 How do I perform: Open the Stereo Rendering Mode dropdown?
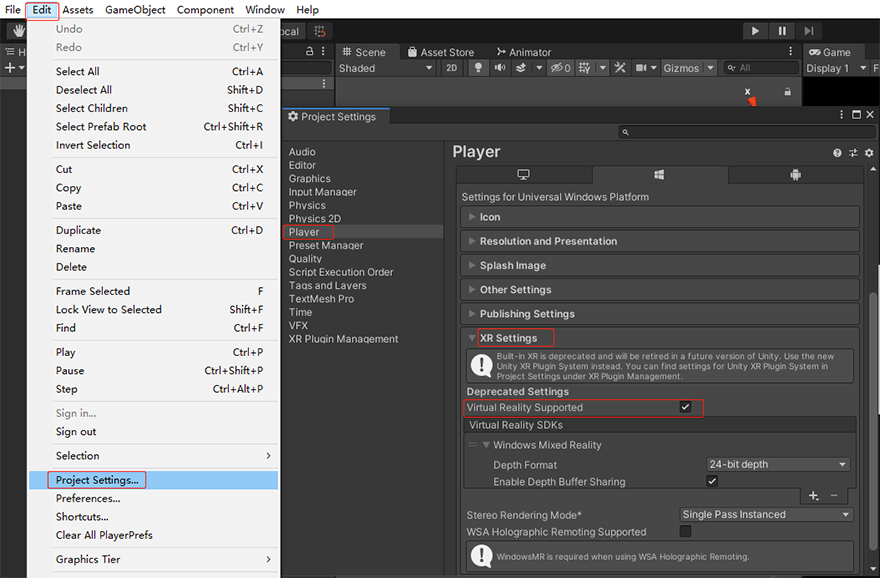coord(766,514)
